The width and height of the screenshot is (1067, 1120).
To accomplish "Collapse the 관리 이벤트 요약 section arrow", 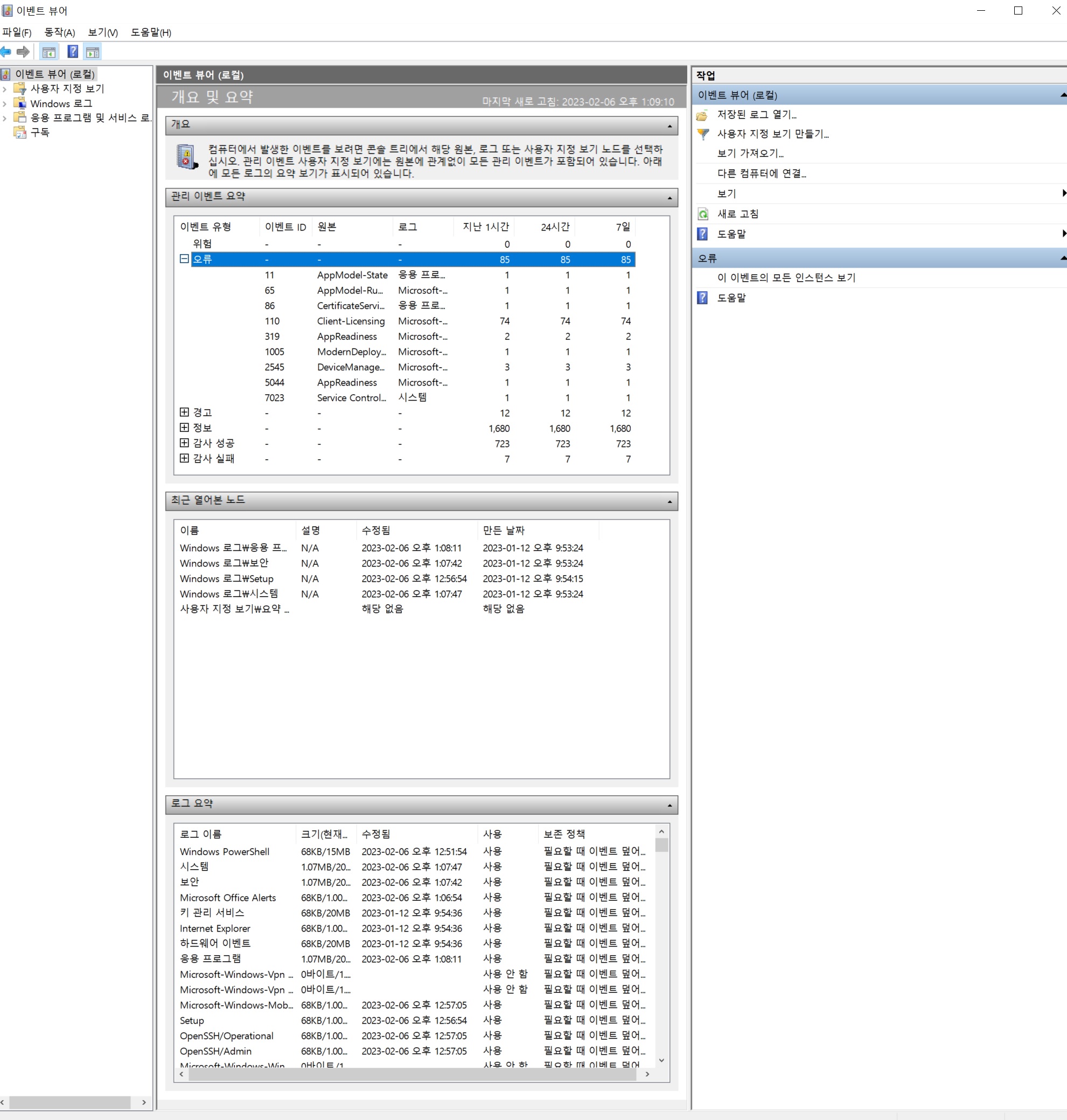I will point(670,198).
